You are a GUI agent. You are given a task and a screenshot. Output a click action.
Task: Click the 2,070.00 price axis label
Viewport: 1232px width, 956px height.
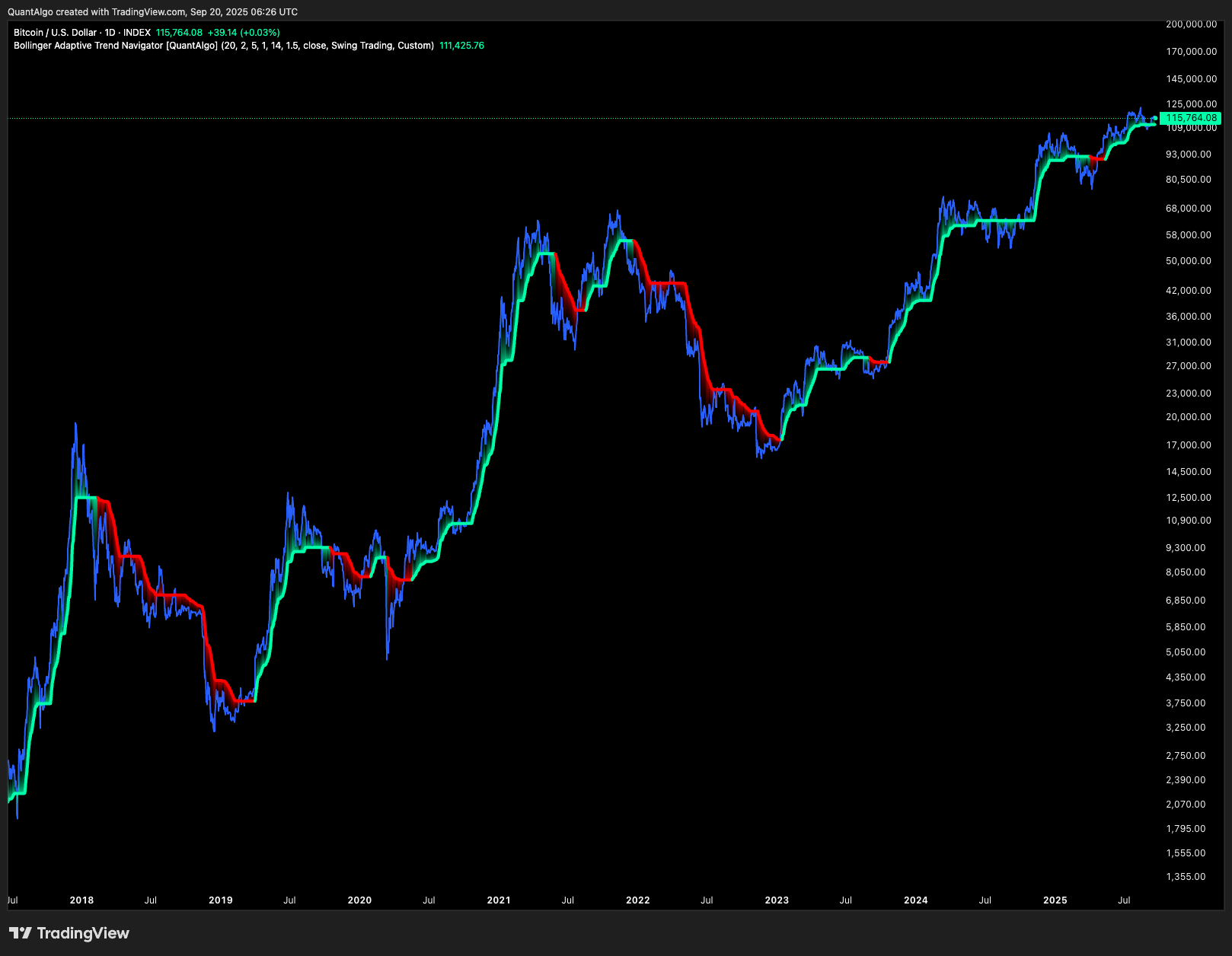pyautogui.click(x=1186, y=805)
